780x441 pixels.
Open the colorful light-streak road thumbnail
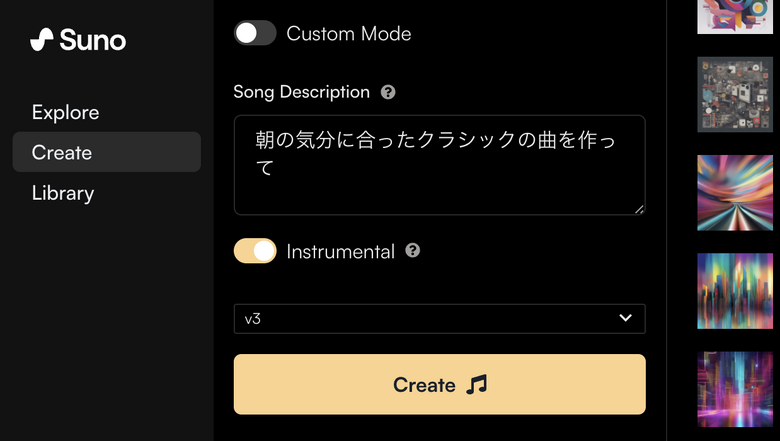[735, 193]
